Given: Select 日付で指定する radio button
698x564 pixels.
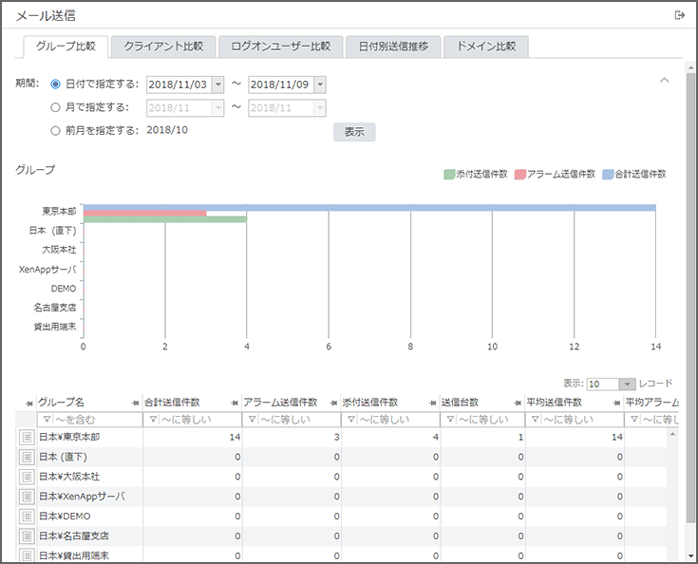Looking at the screenshot, I should coord(55,84).
